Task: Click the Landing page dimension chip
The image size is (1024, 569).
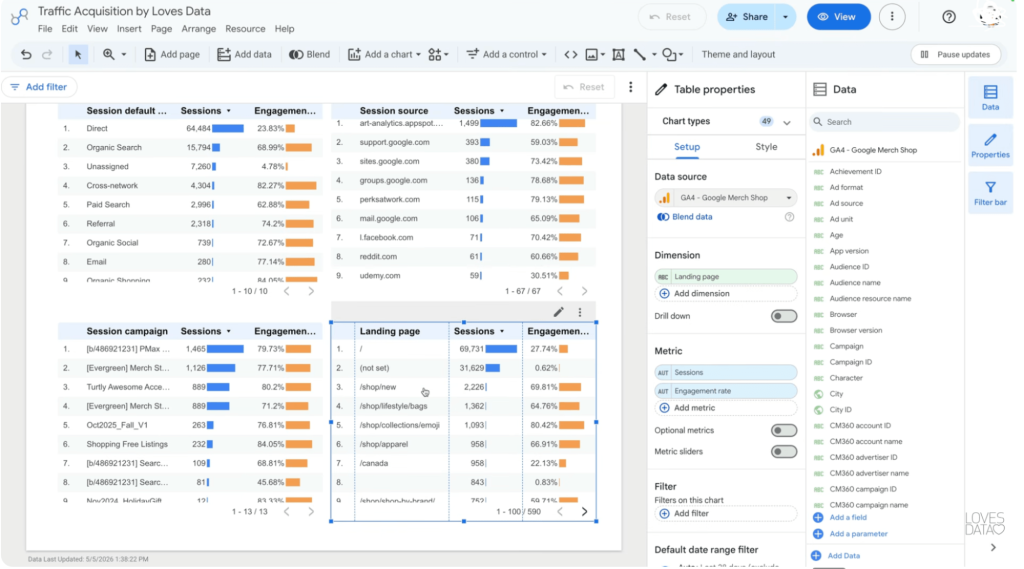Action: coord(726,276)
